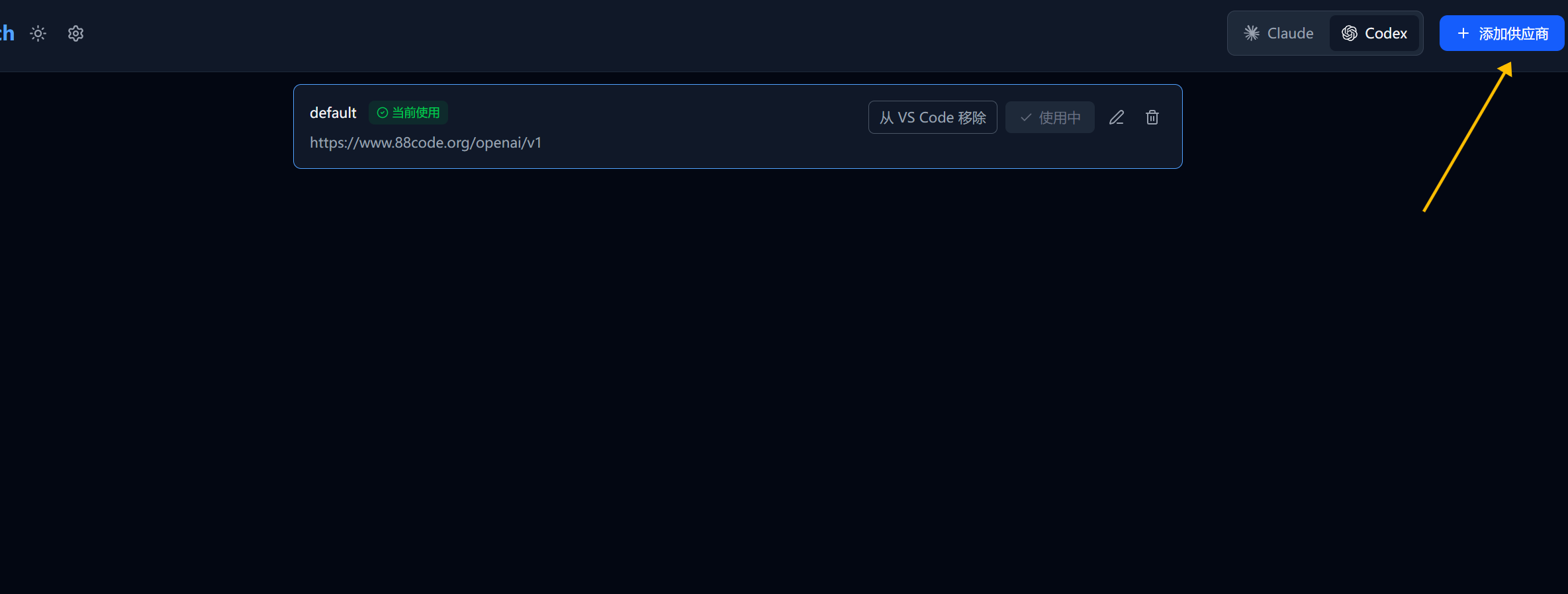
Task: Click the Claude starburst logo icon
Action: [1252, 33]
